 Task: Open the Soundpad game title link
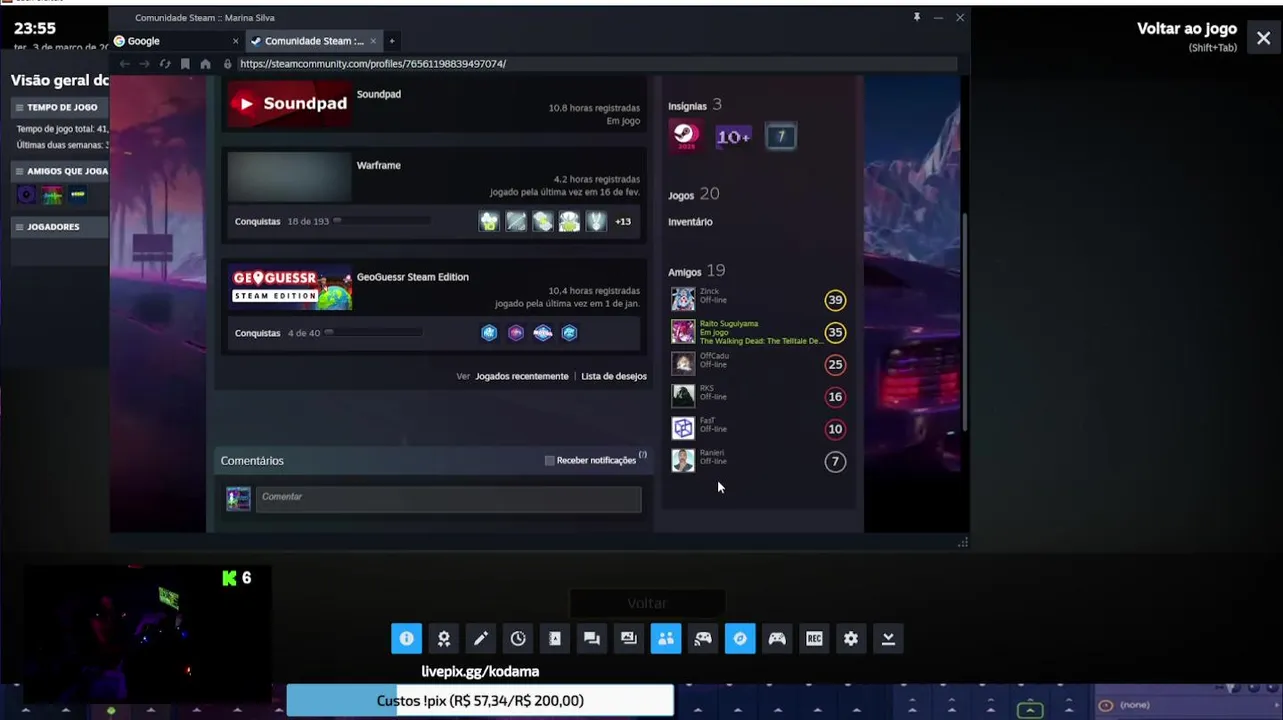379,94
